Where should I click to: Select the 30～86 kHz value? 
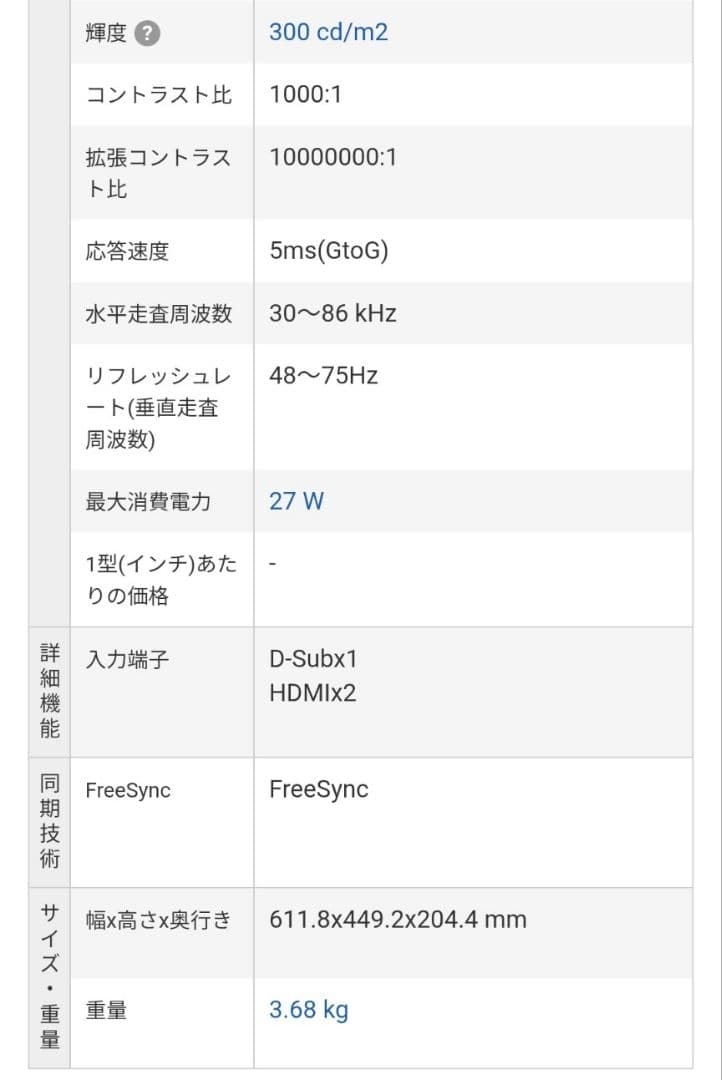point(332,313)
